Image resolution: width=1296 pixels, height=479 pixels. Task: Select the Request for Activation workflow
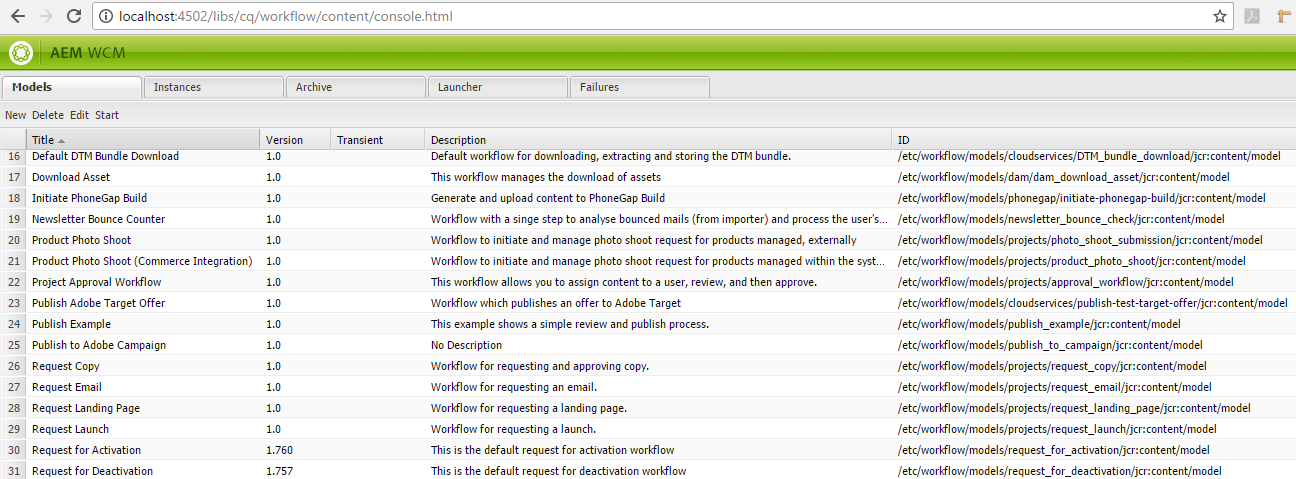[x=648, y=450]
